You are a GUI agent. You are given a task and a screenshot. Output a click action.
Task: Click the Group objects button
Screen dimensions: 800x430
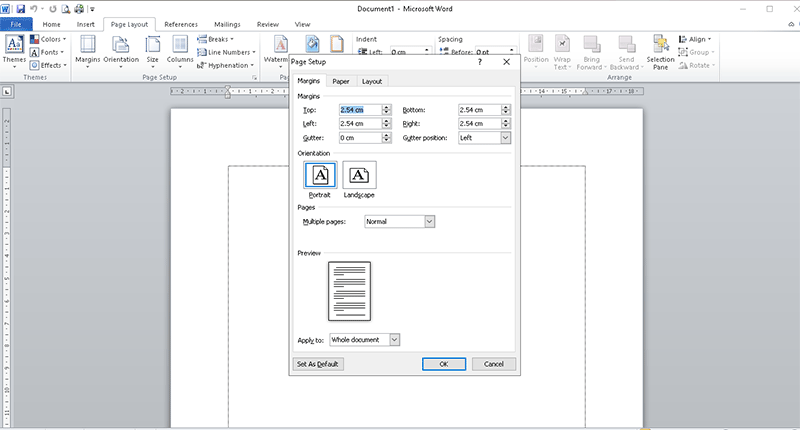(696, 52)
